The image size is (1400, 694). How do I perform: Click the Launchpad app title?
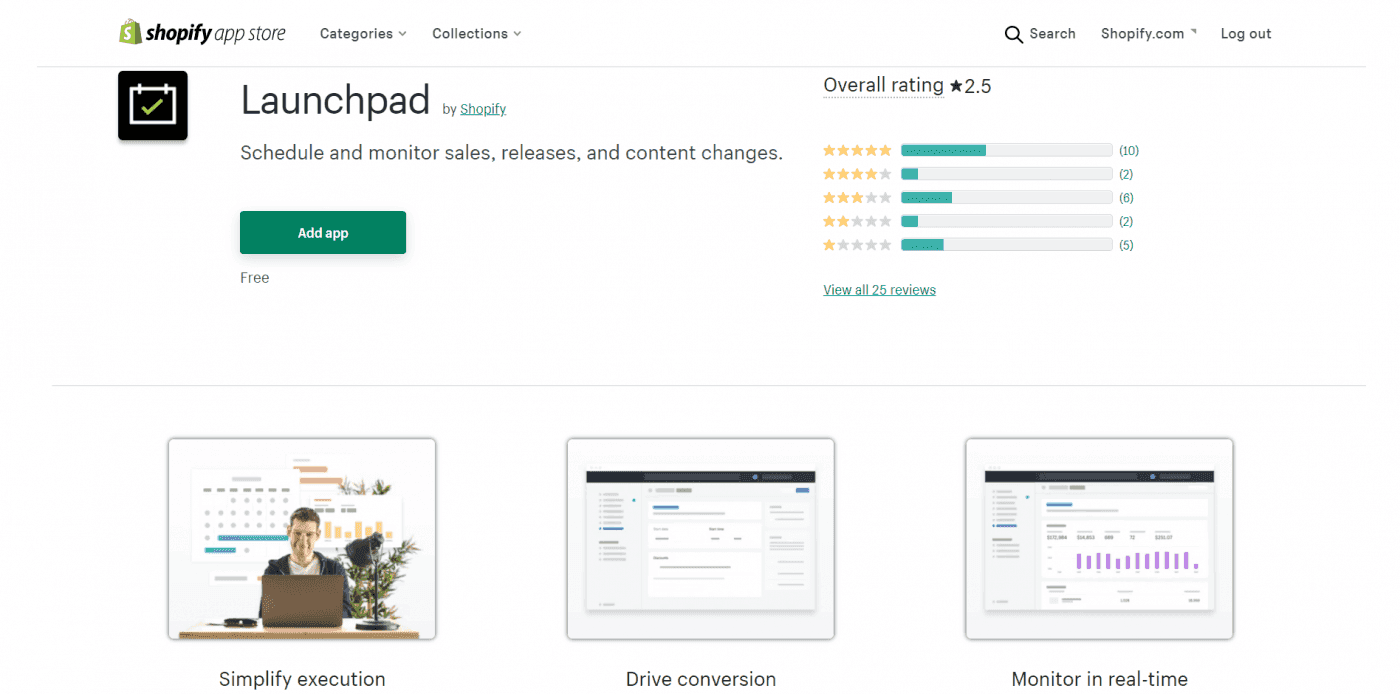pos(335,100)
